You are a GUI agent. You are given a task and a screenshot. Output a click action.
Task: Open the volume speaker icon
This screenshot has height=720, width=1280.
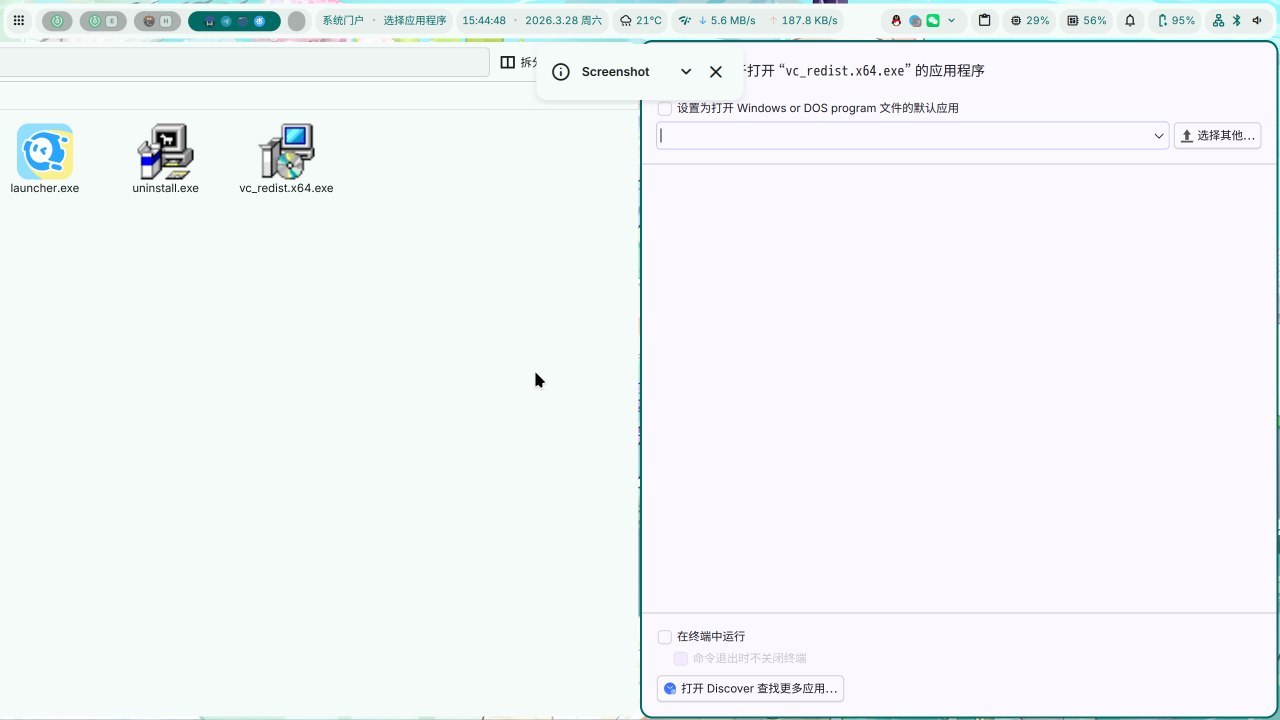(x=1256, y=20)
